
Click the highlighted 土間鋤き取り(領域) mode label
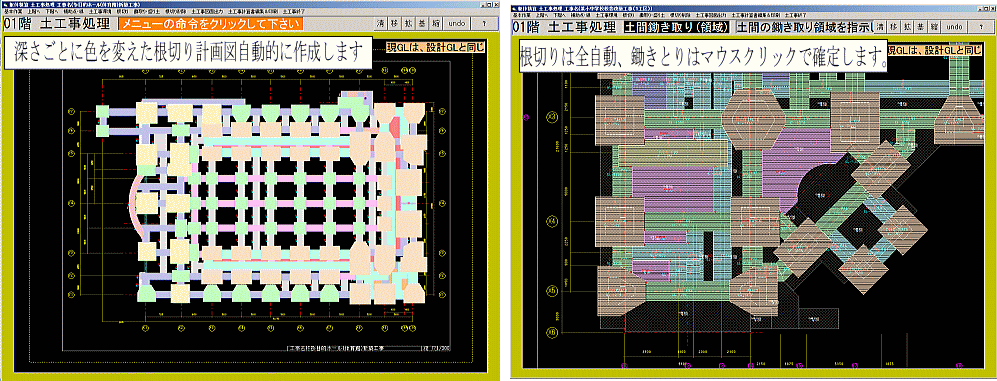coord(677,27)
